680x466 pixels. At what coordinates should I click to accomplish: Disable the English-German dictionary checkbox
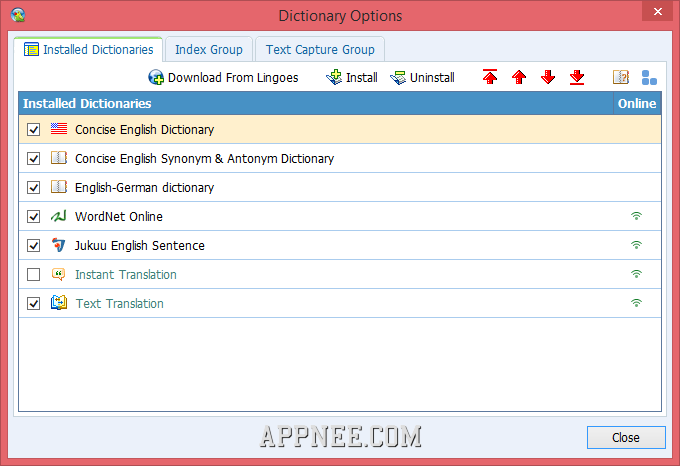pyautogui.click(x=33, y=188)
